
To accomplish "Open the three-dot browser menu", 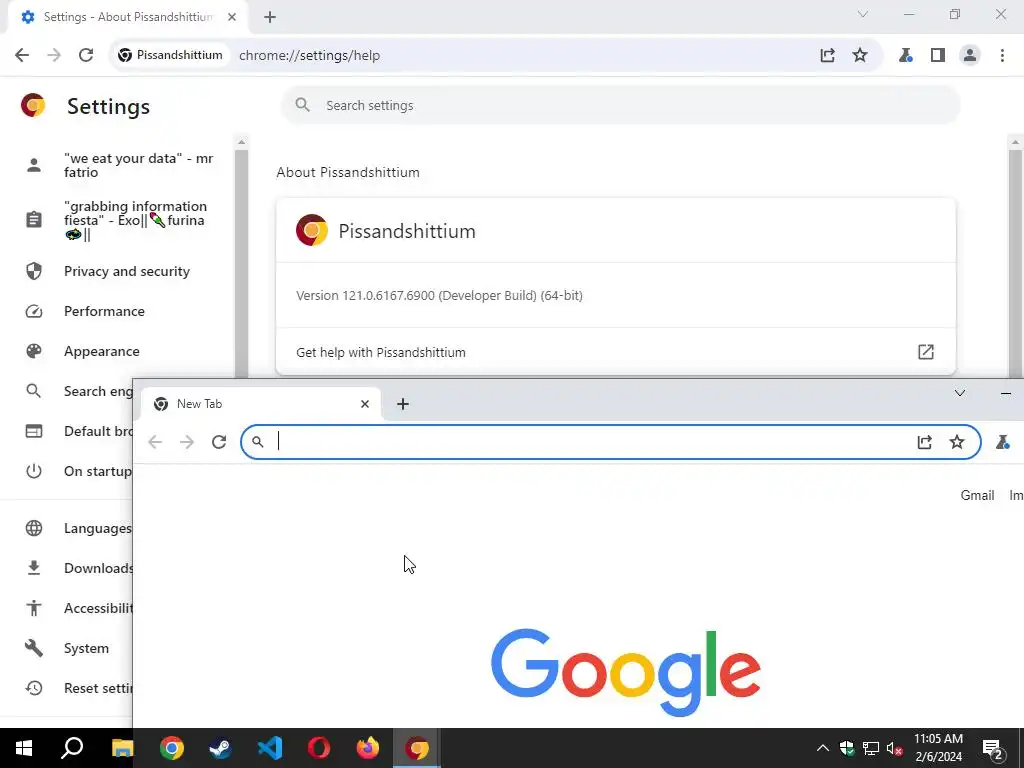I will click(1002, 56).
